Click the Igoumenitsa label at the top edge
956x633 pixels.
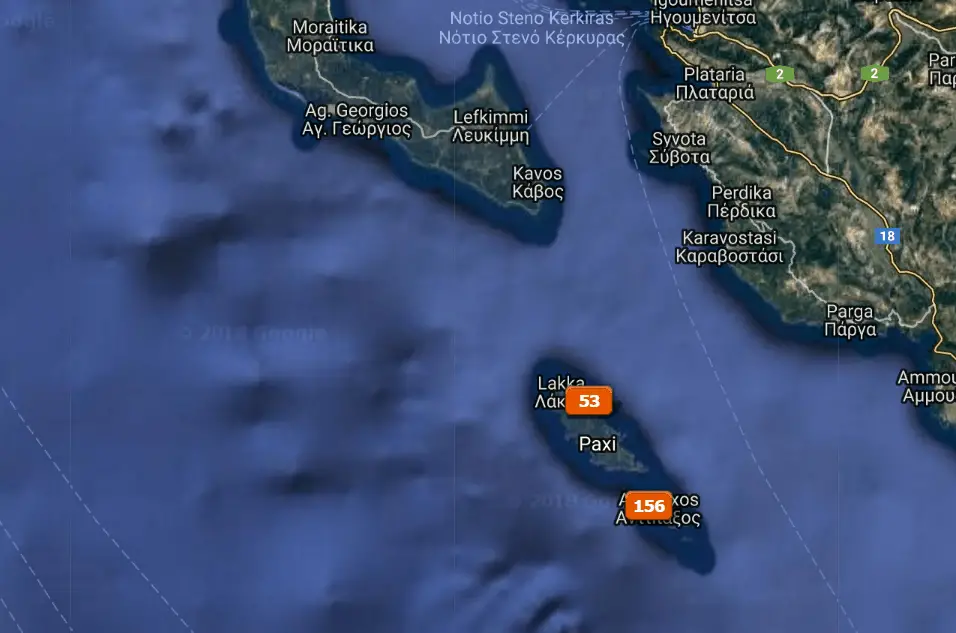pos(703,12)
